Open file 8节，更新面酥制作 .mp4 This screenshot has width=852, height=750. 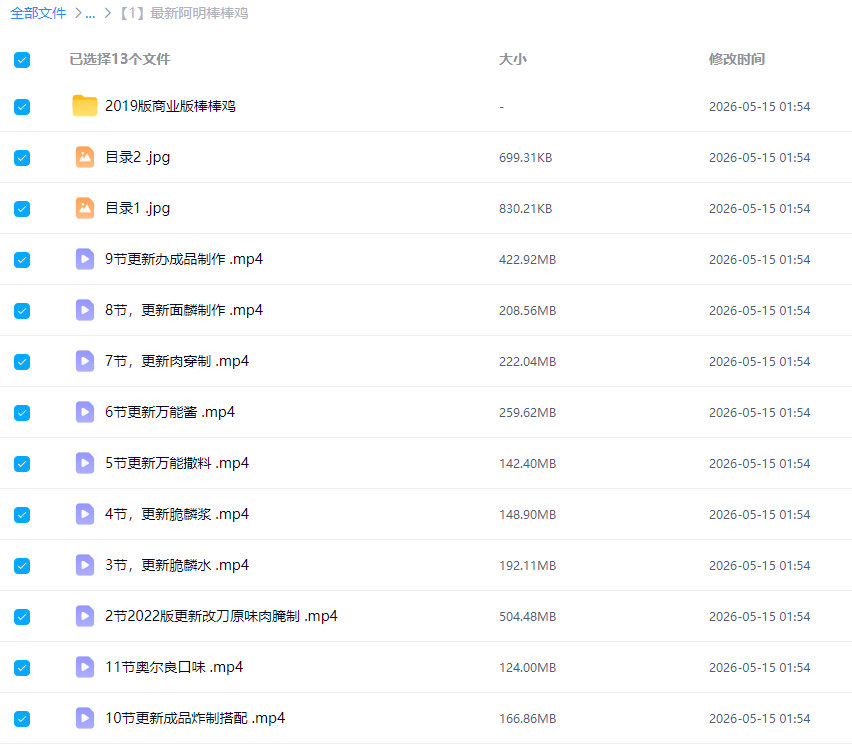184,310
